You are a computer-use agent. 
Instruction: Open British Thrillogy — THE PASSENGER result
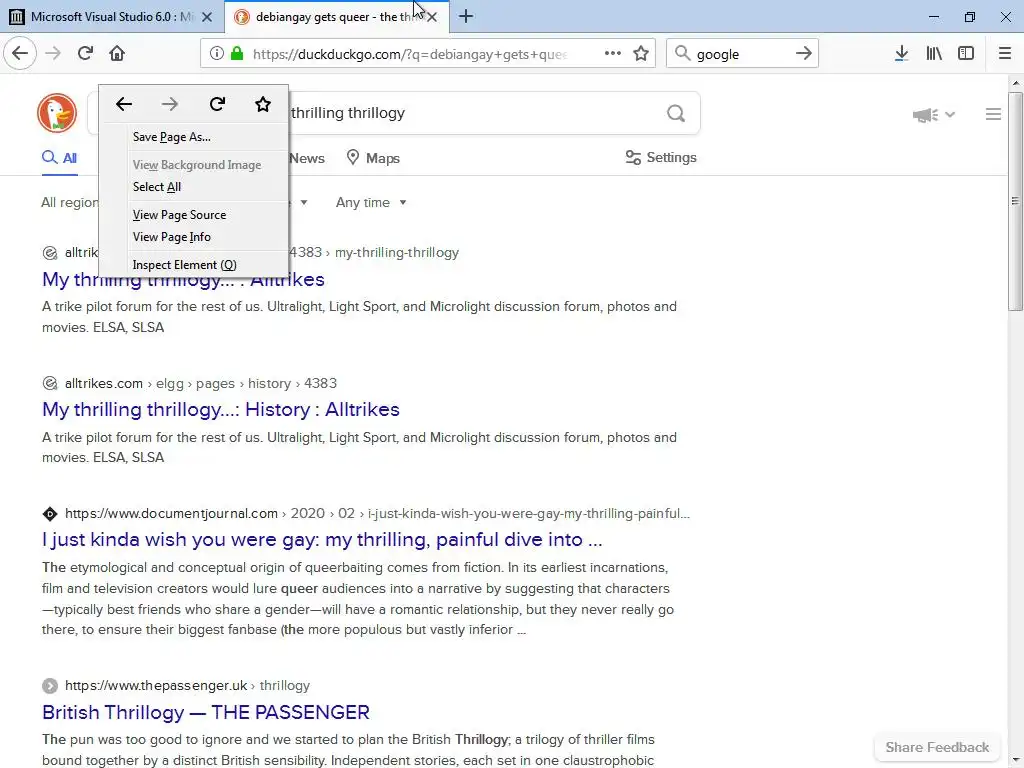click(206, 712)
